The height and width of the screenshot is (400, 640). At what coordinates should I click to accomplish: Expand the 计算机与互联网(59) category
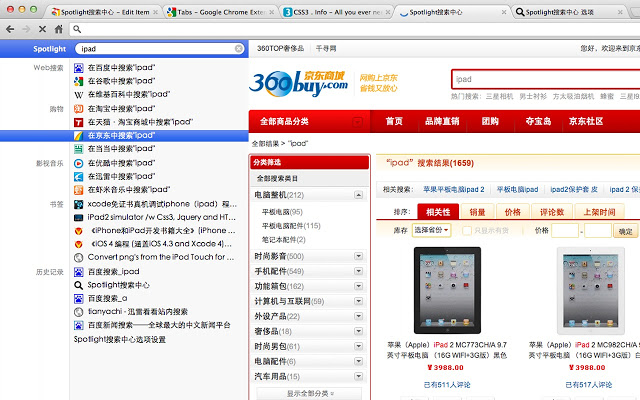(x=358, y=301)
